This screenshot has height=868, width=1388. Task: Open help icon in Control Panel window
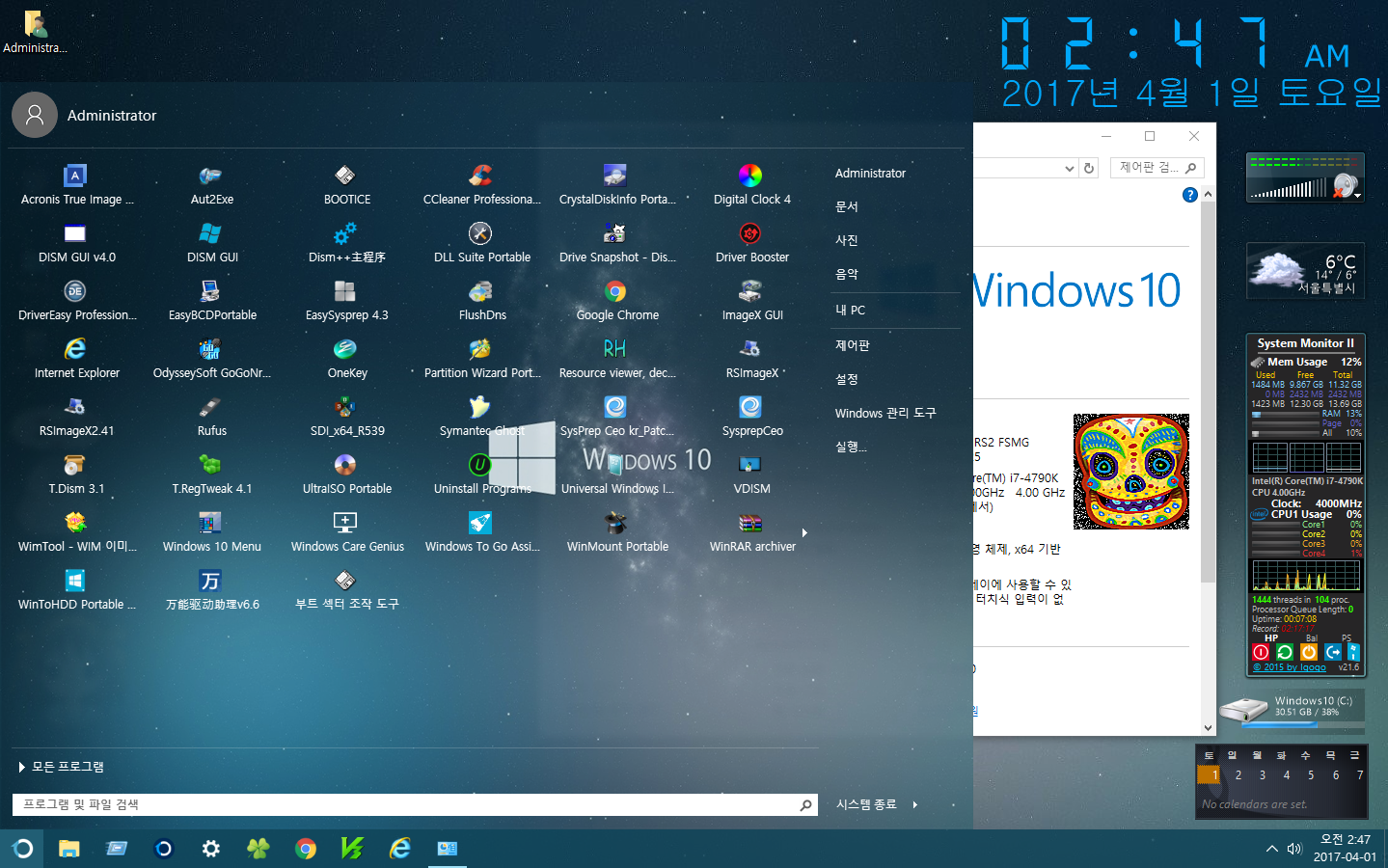click(x=1190, y=195)
